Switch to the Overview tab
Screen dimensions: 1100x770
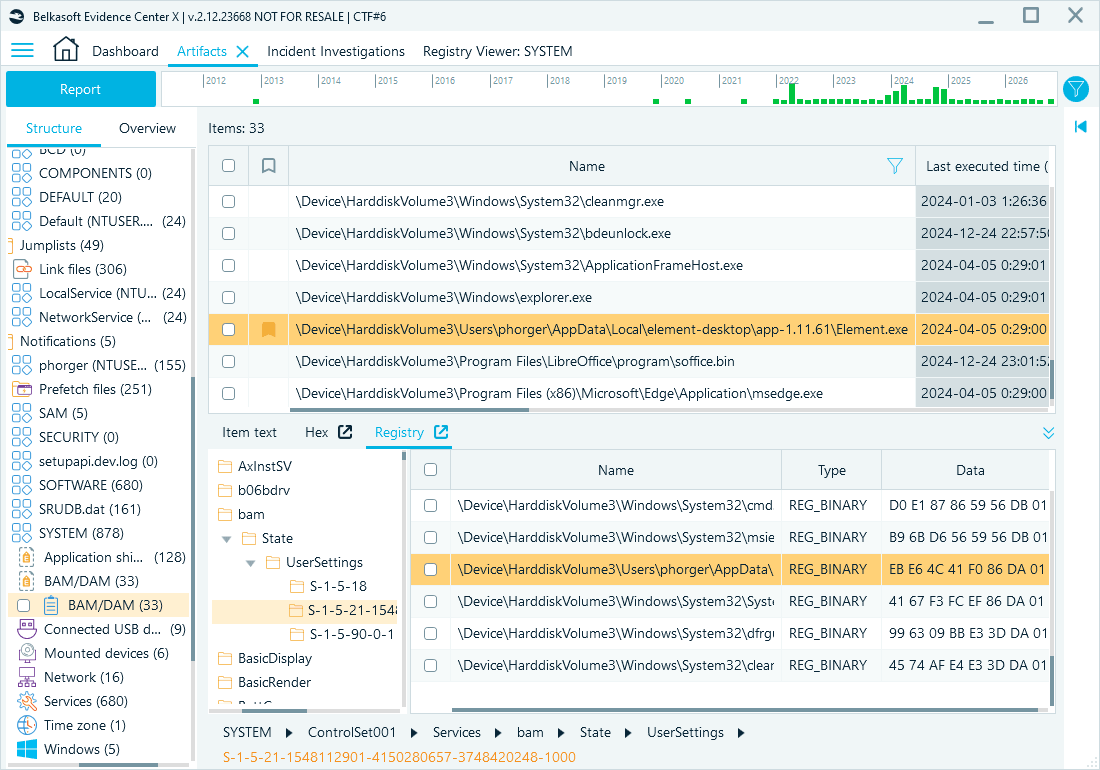pos(147,128)
